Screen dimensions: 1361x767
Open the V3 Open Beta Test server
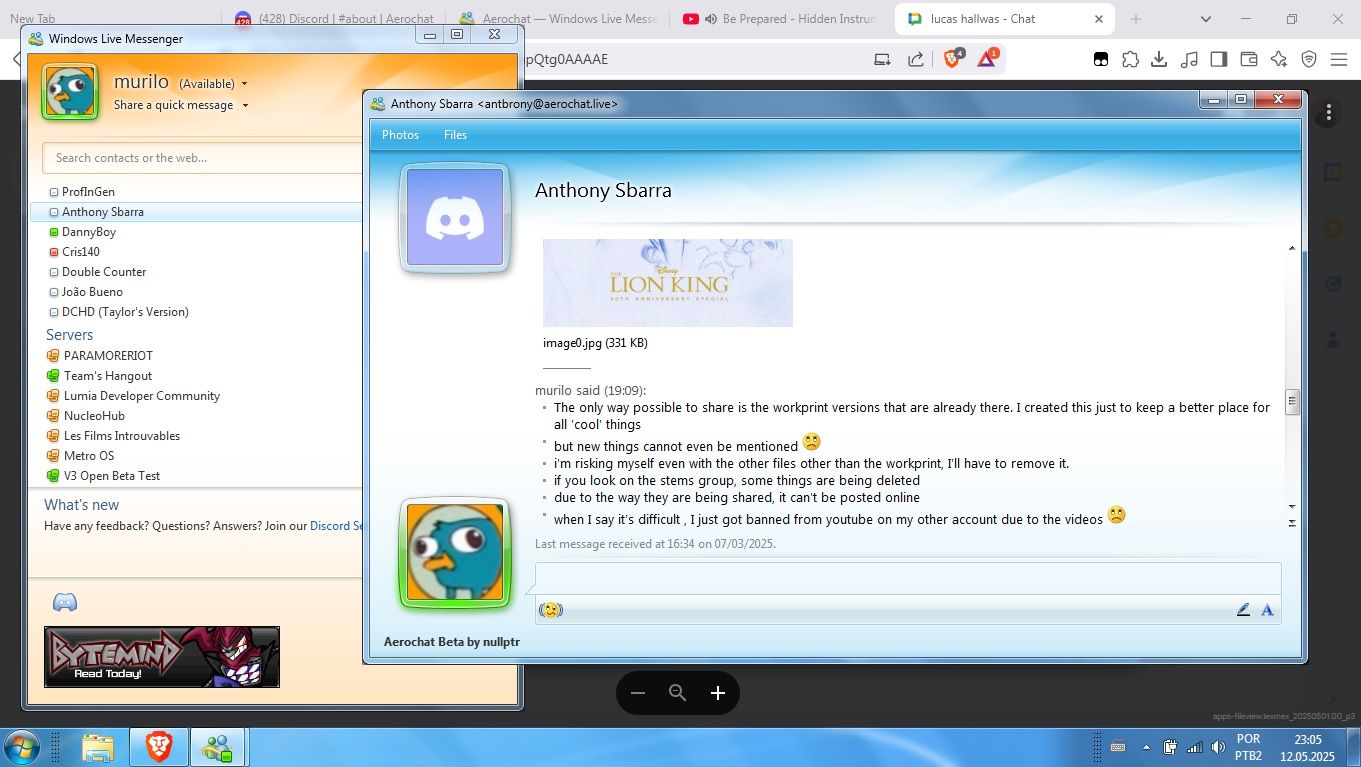pos(112,476)
